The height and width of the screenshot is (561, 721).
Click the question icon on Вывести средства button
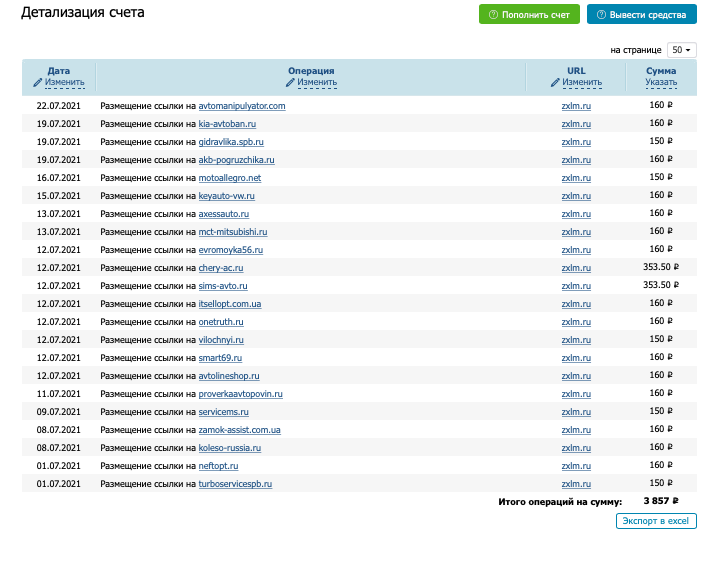click(601, 15)
